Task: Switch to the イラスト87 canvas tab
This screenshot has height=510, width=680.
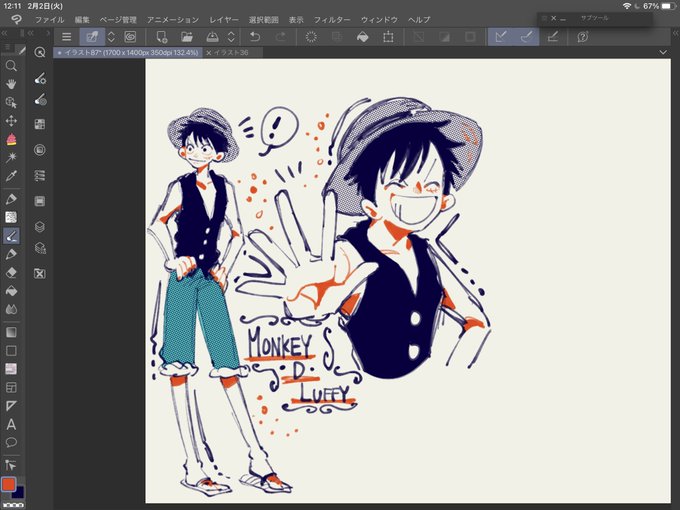Action: tap(128, 52)
